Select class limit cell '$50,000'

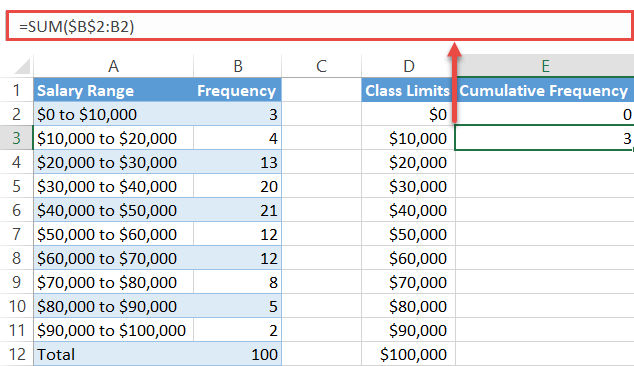408,234
